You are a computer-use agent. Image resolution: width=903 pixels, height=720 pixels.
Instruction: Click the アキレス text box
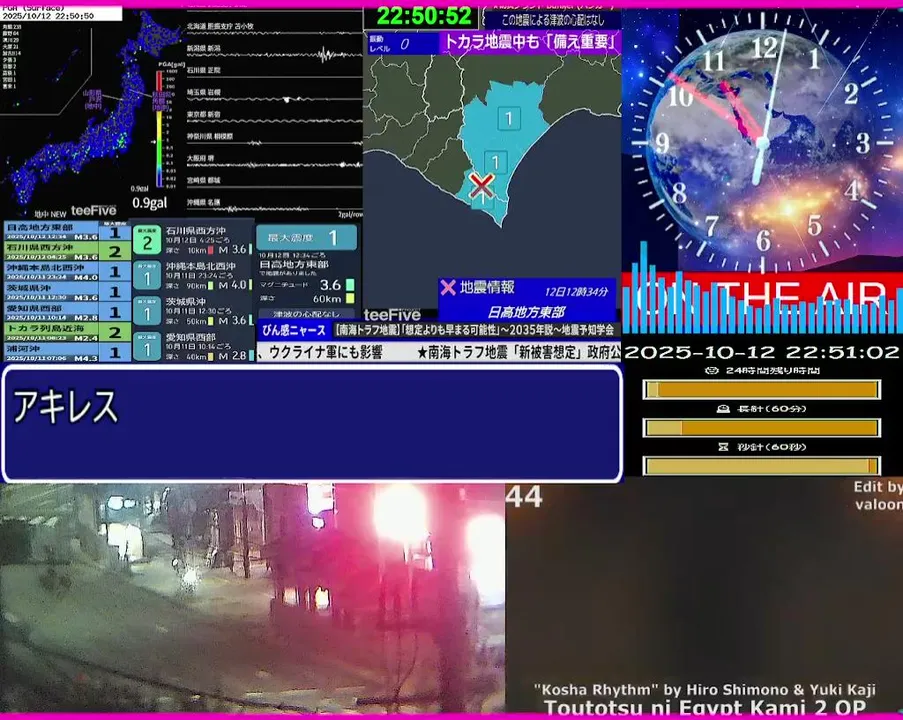pos(312,423)
